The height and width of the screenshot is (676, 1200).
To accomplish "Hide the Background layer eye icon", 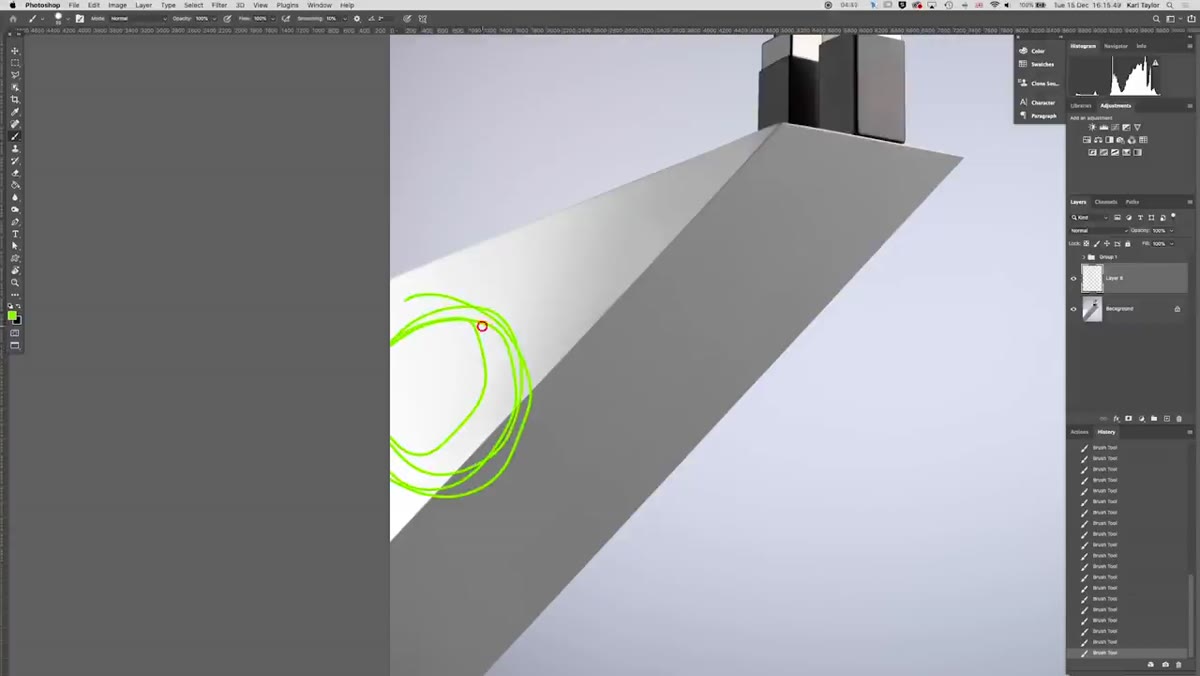I will [1074, 309].
